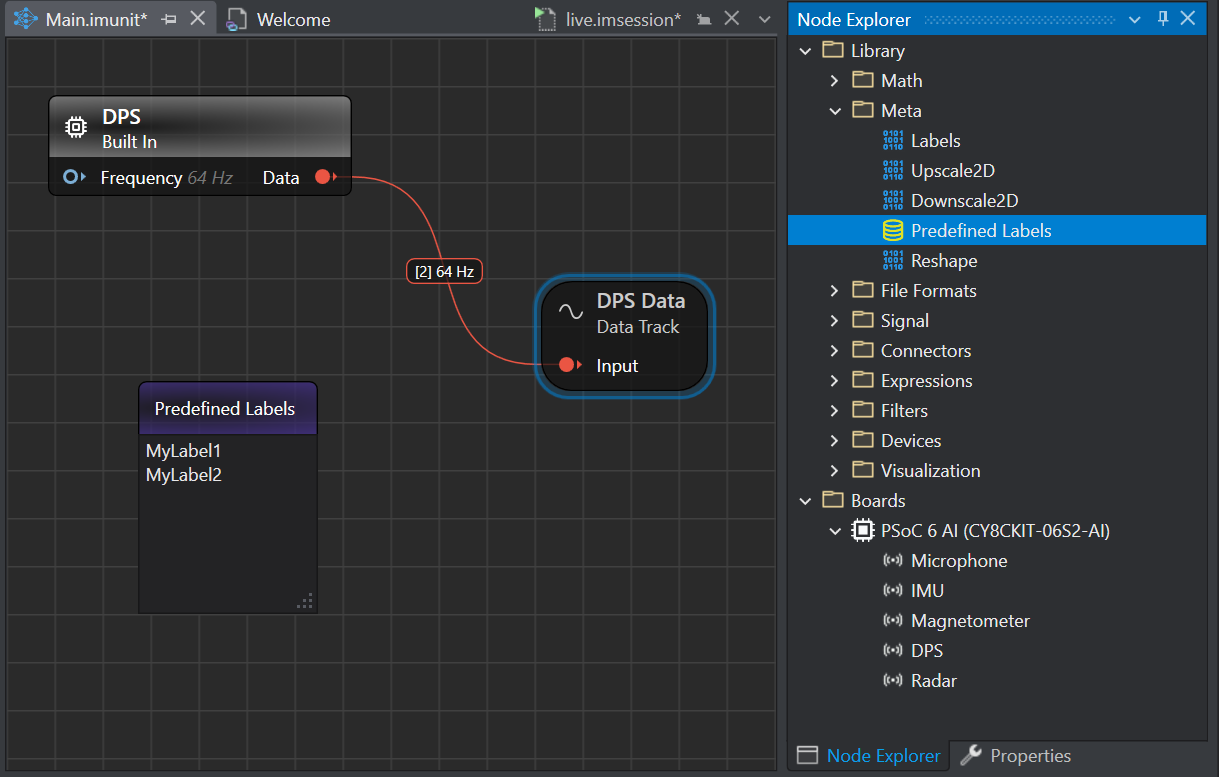Collapse the Boards folder
Viewport: 1219px width, 777px height.
tap(805, 501)
